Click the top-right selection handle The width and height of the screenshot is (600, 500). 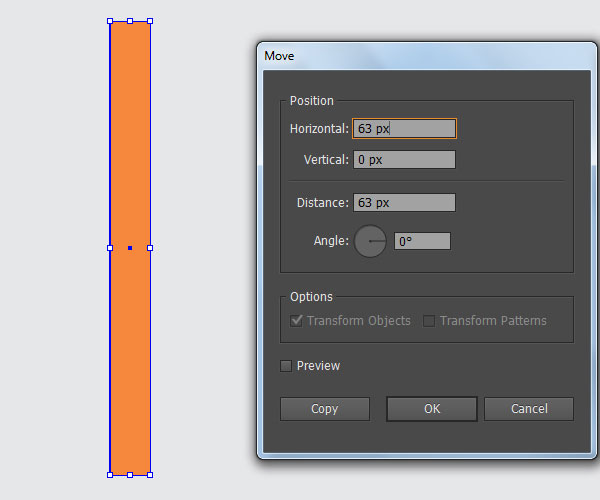(150, 21)
